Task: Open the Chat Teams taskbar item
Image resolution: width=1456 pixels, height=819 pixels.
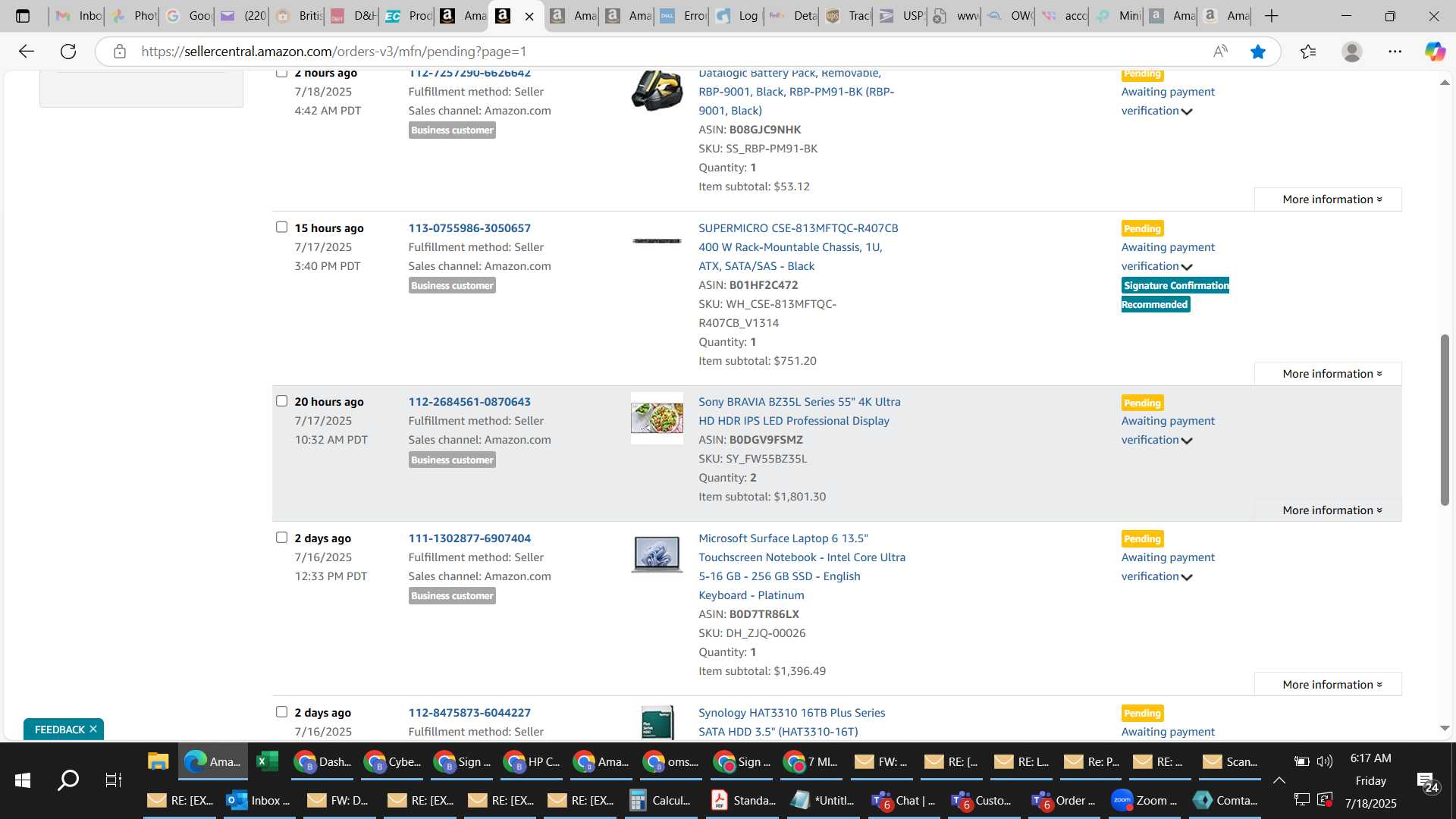Action: point(904,800)
